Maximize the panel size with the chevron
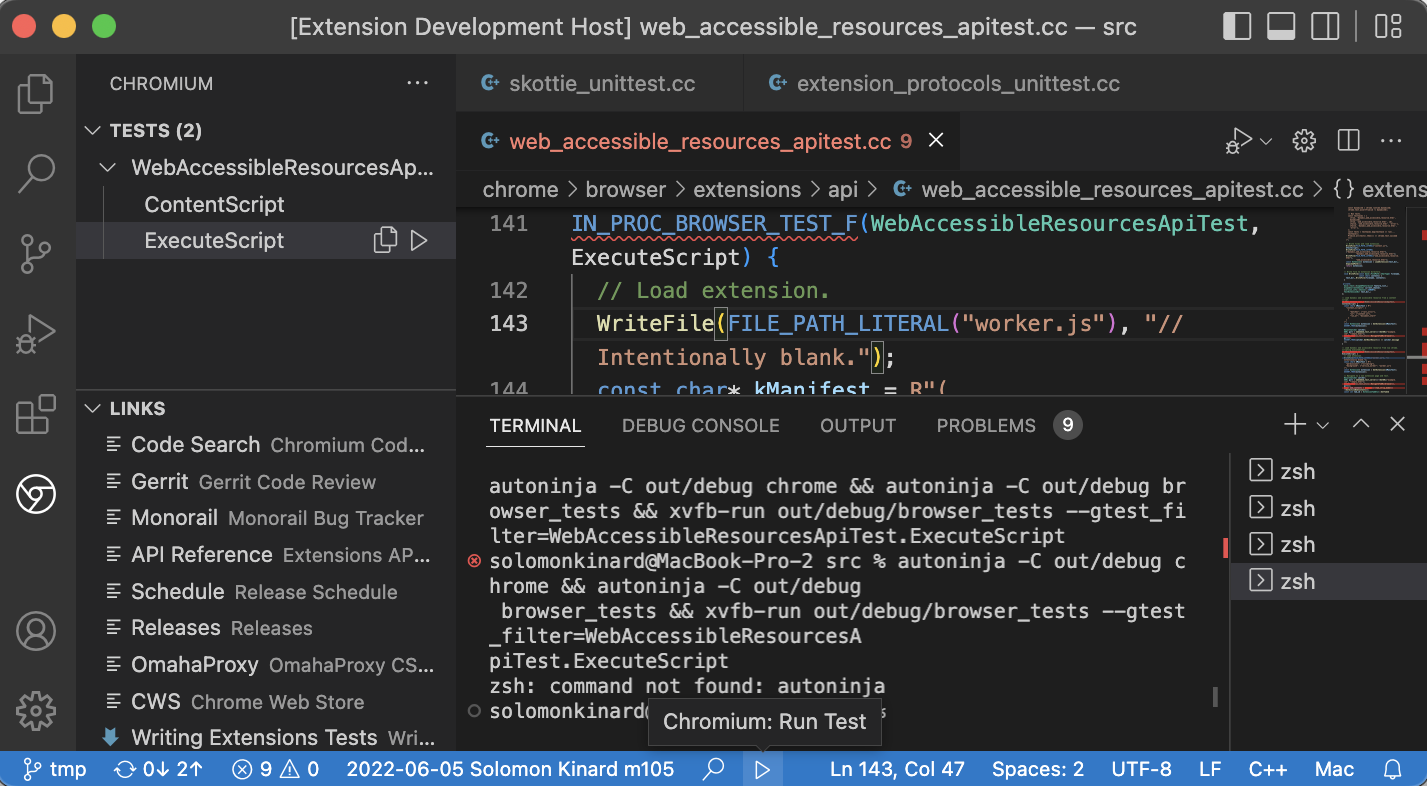Viewport: 1427px width, 786px height. coord(1360,424)
